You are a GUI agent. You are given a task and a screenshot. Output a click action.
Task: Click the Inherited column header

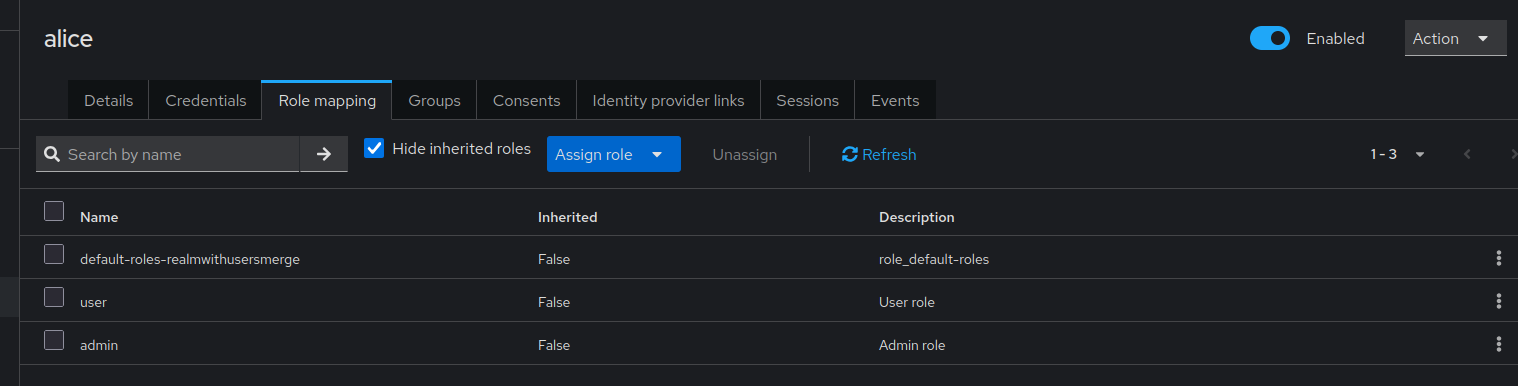click(x=567, y=217)
